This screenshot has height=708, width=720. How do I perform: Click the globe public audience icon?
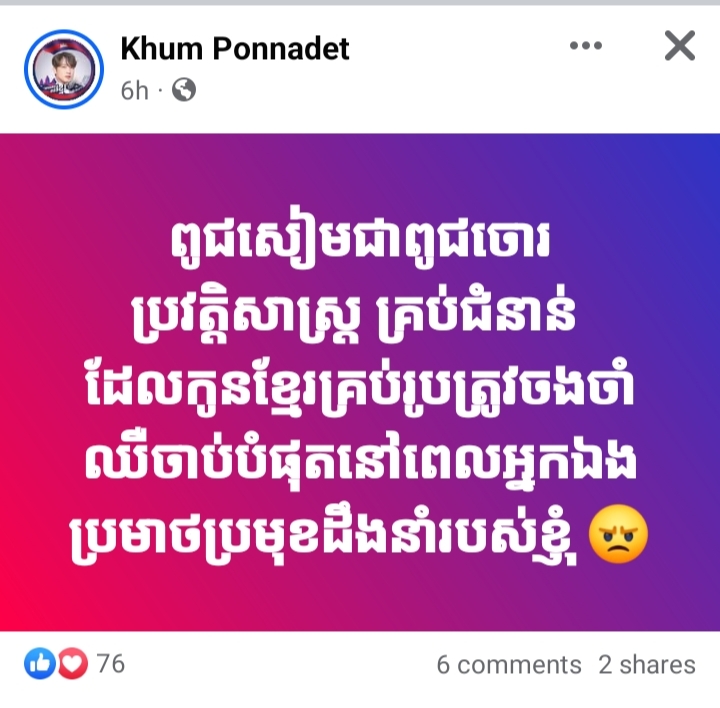tap(184, 90)
